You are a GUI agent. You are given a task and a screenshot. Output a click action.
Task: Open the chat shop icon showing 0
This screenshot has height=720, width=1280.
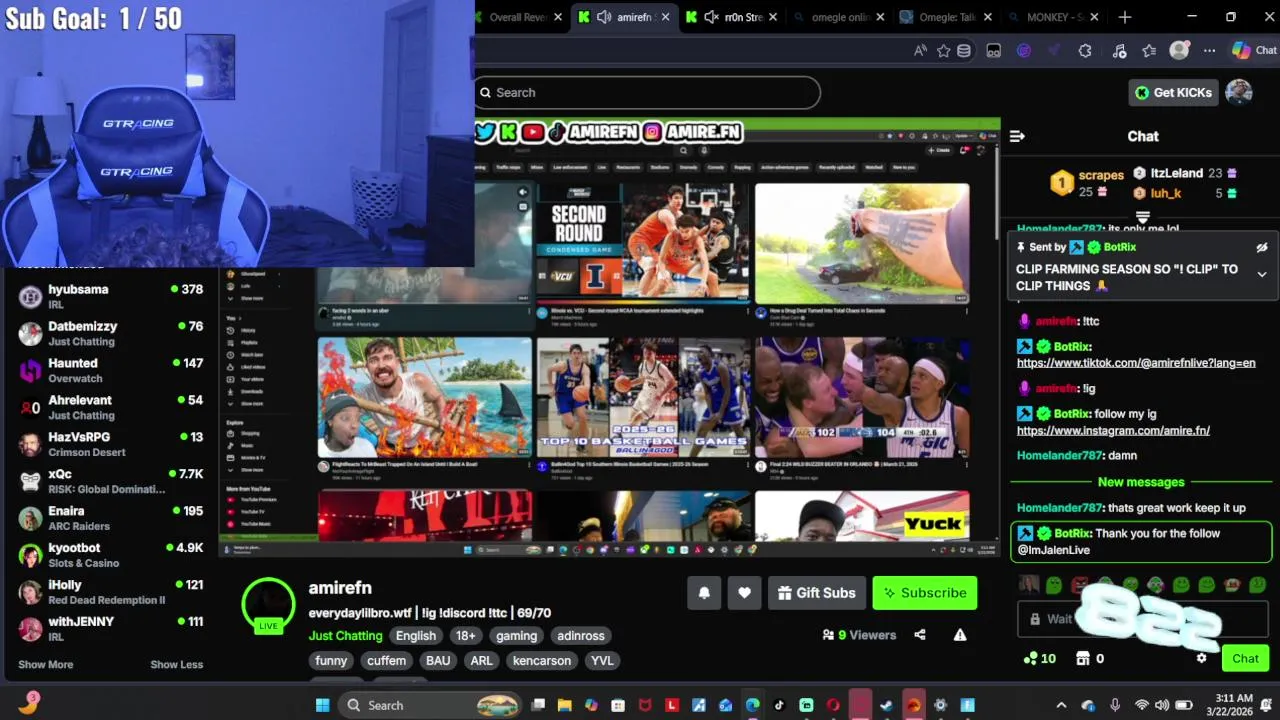click(x=1089, y=658)
